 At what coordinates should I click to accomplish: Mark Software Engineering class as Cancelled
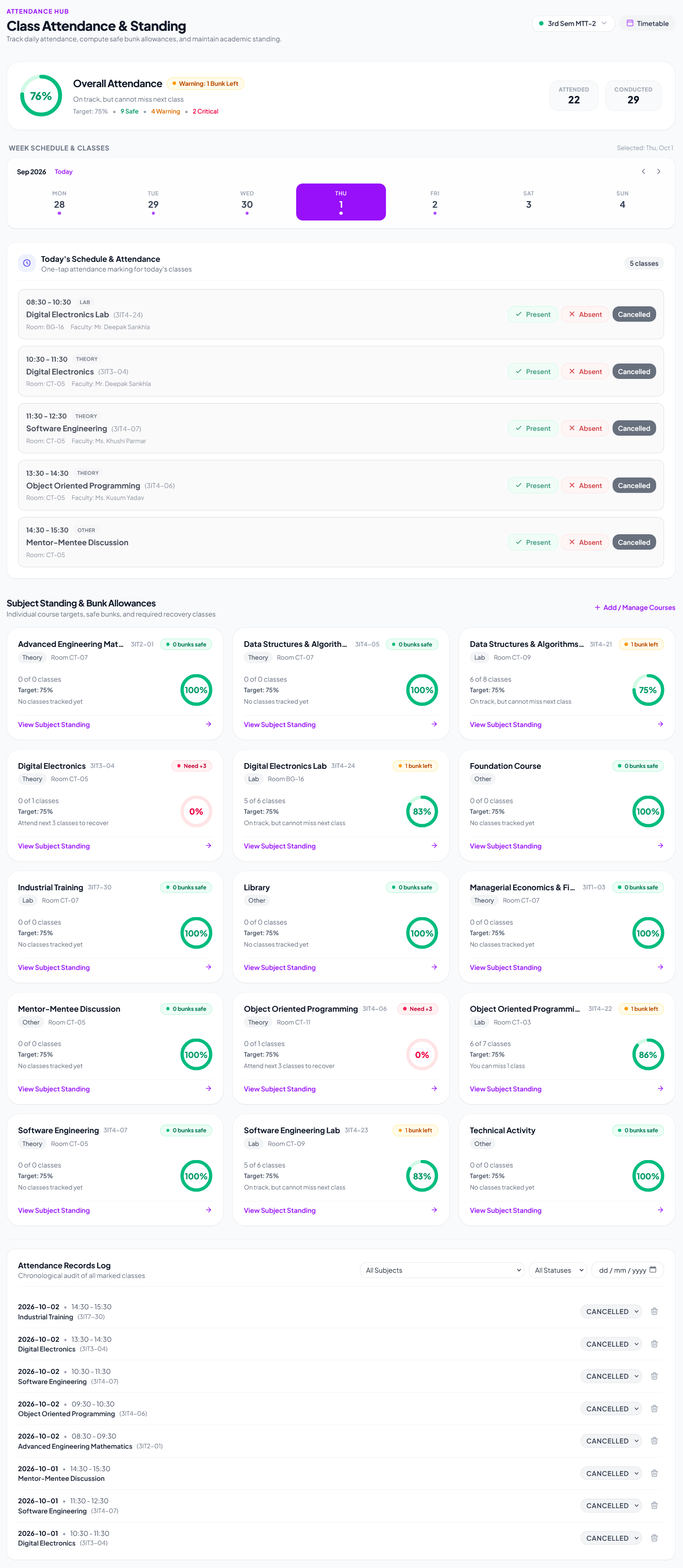[x=634, y=429]
